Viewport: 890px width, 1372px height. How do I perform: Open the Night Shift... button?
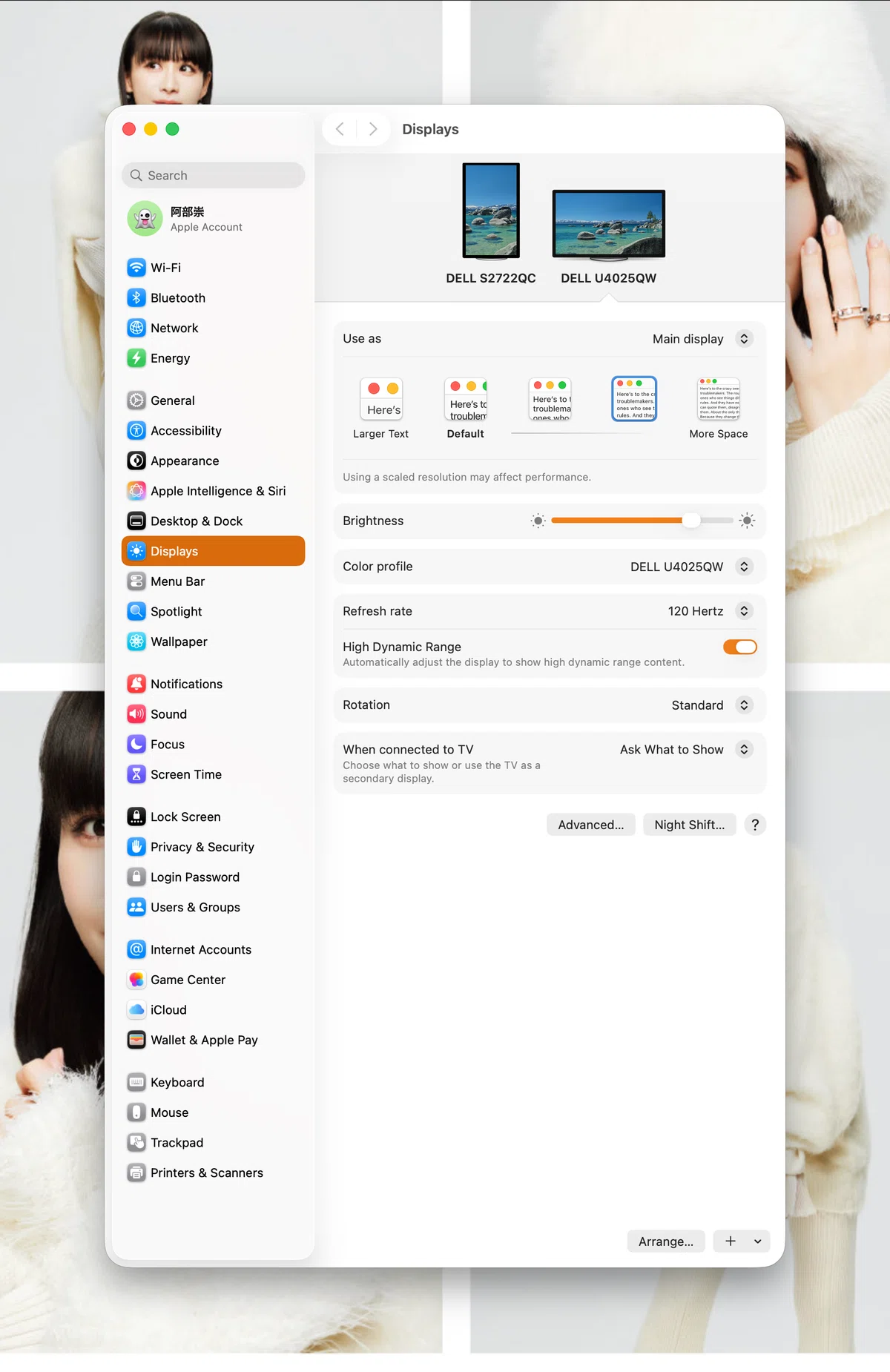tap(690, 825)
